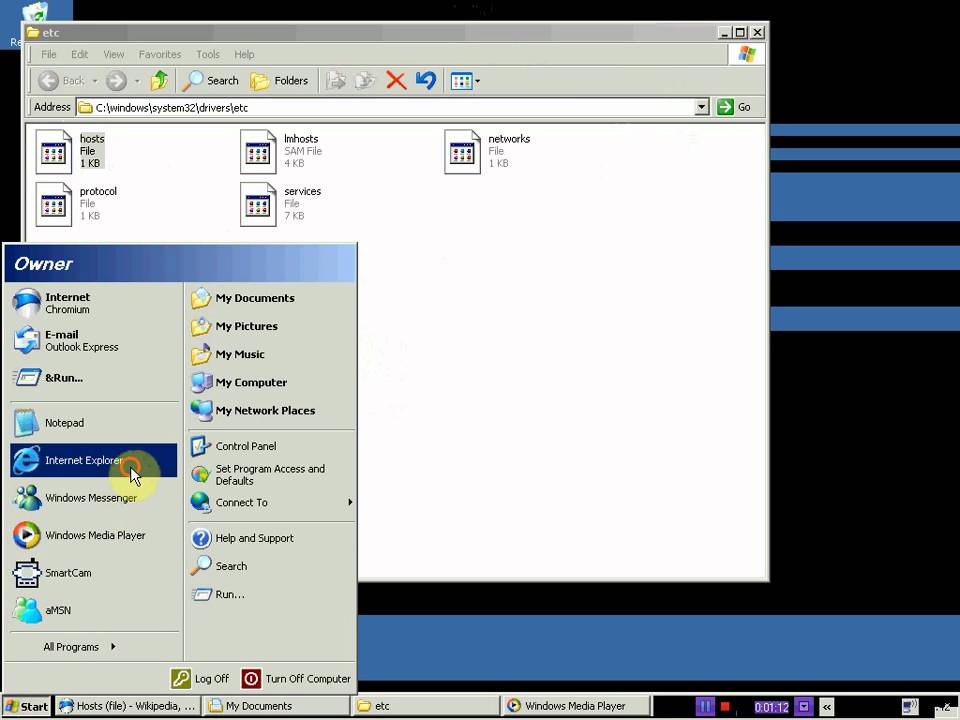Open the Run... dialog in right column
The image size is (960, 720).
point(272,594)
